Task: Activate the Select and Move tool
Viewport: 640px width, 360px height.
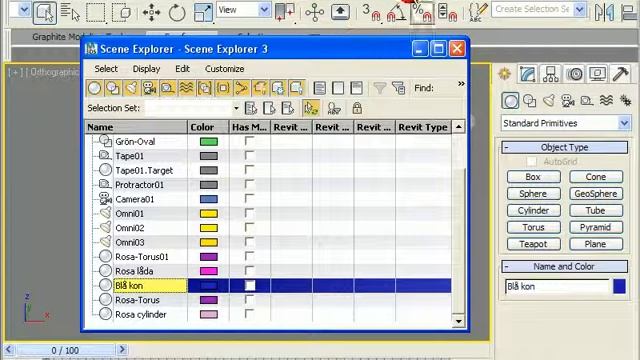Action: tap(151, 13)
